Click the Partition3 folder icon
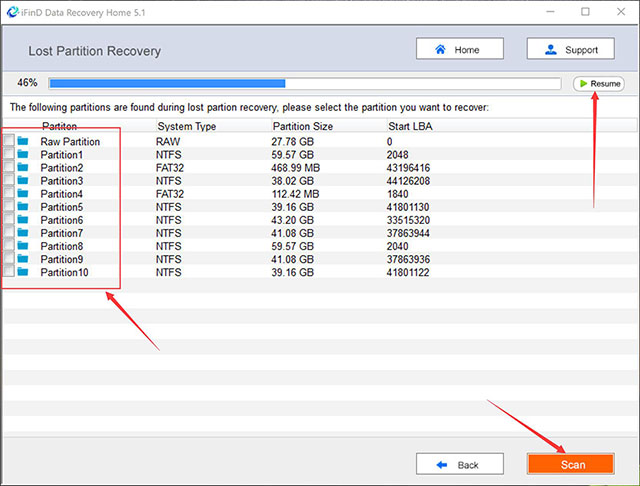The width and height of the screenshot is (640, 486). pyautogui.click(x=23, y=180)
